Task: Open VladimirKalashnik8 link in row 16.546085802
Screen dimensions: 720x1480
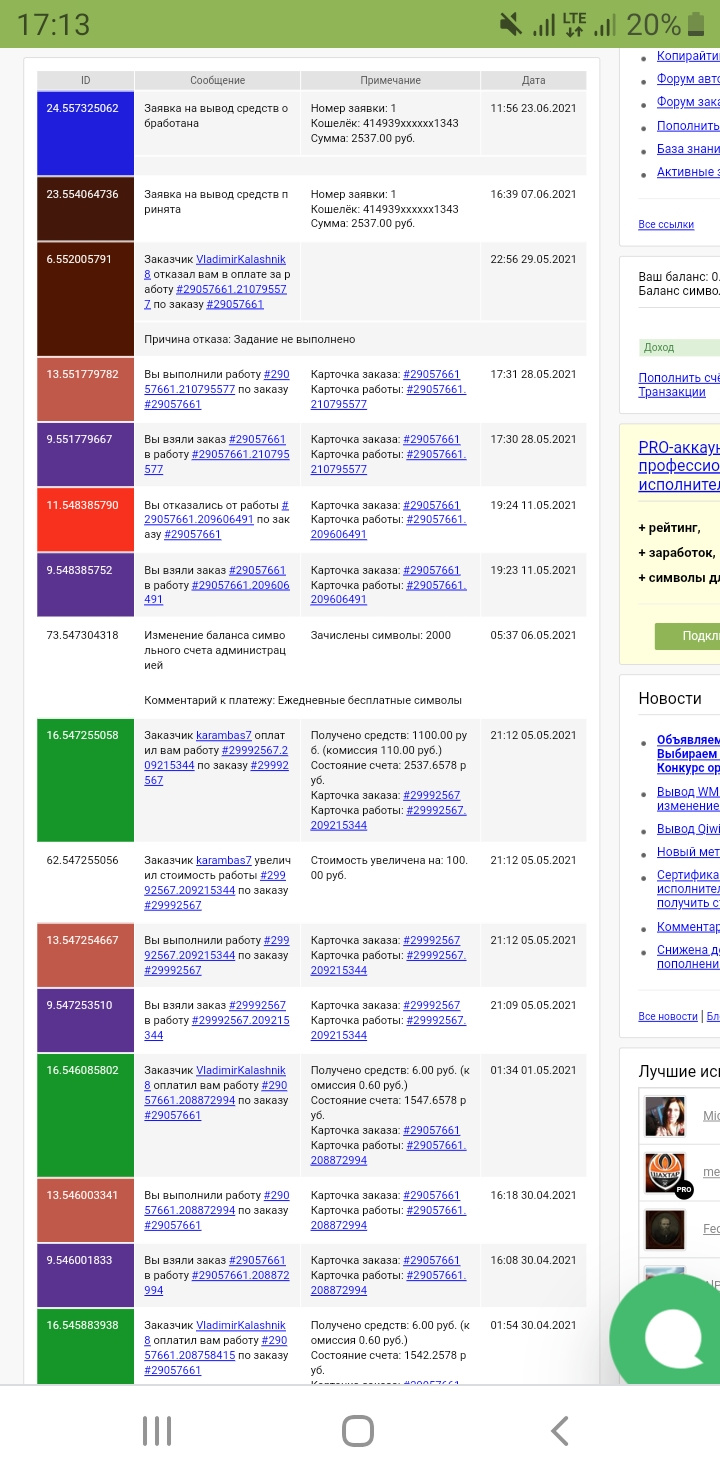Action: pos(216,1077)
